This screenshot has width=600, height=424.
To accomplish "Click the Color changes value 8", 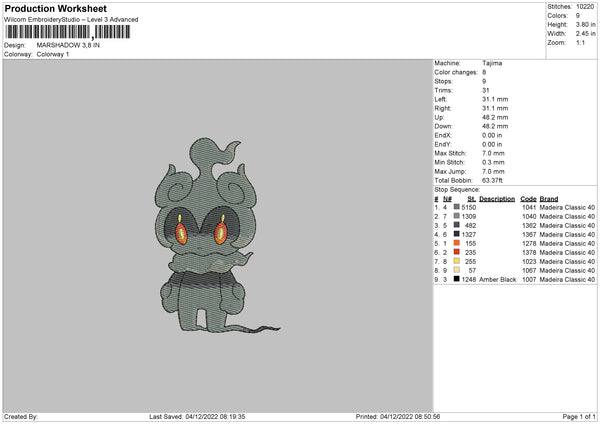I will pos(484,72).
